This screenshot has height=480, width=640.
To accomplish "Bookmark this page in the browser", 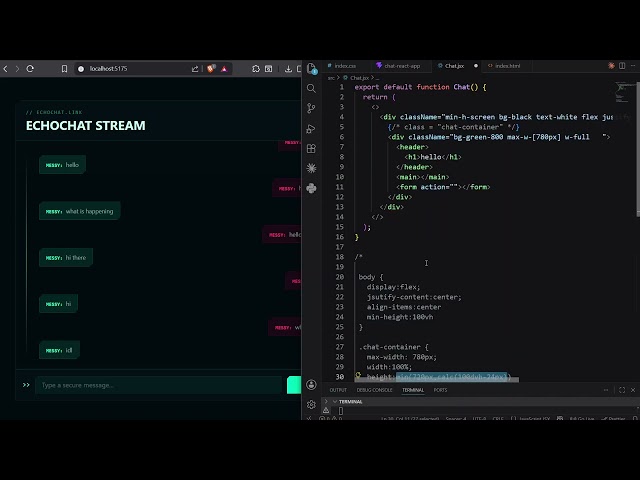I will 64,69.
